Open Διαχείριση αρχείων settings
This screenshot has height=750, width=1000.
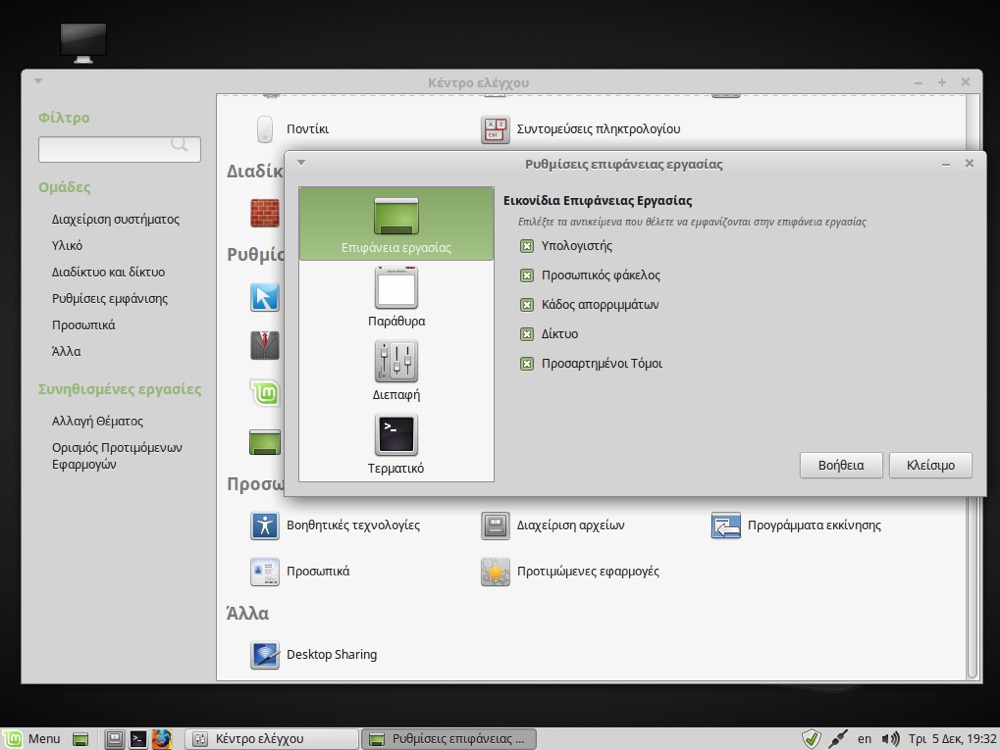pyautogui.click(x=496, y=525)
